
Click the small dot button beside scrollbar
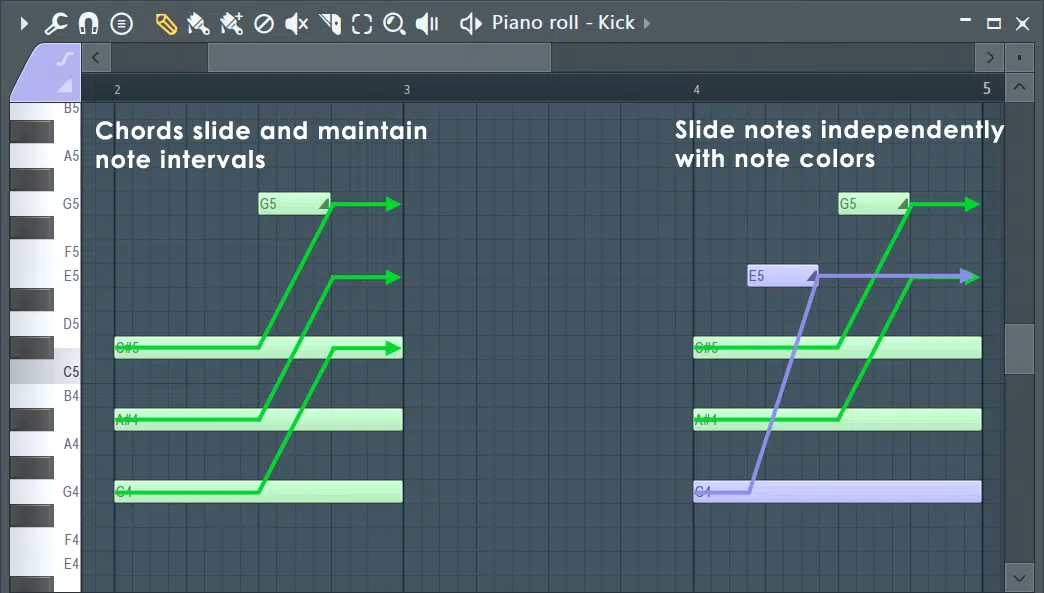click(1019, 57)
